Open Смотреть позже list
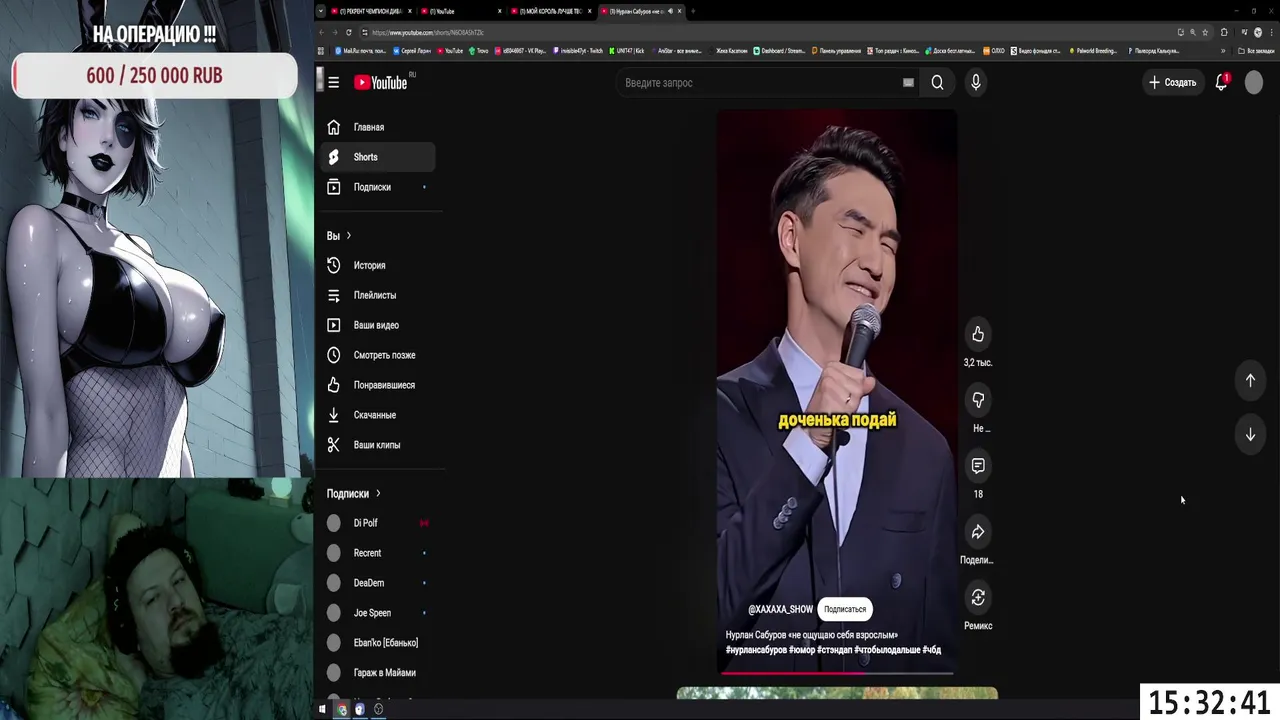The height and width of the screenshot is (720, 1280). tap(378, 355)
